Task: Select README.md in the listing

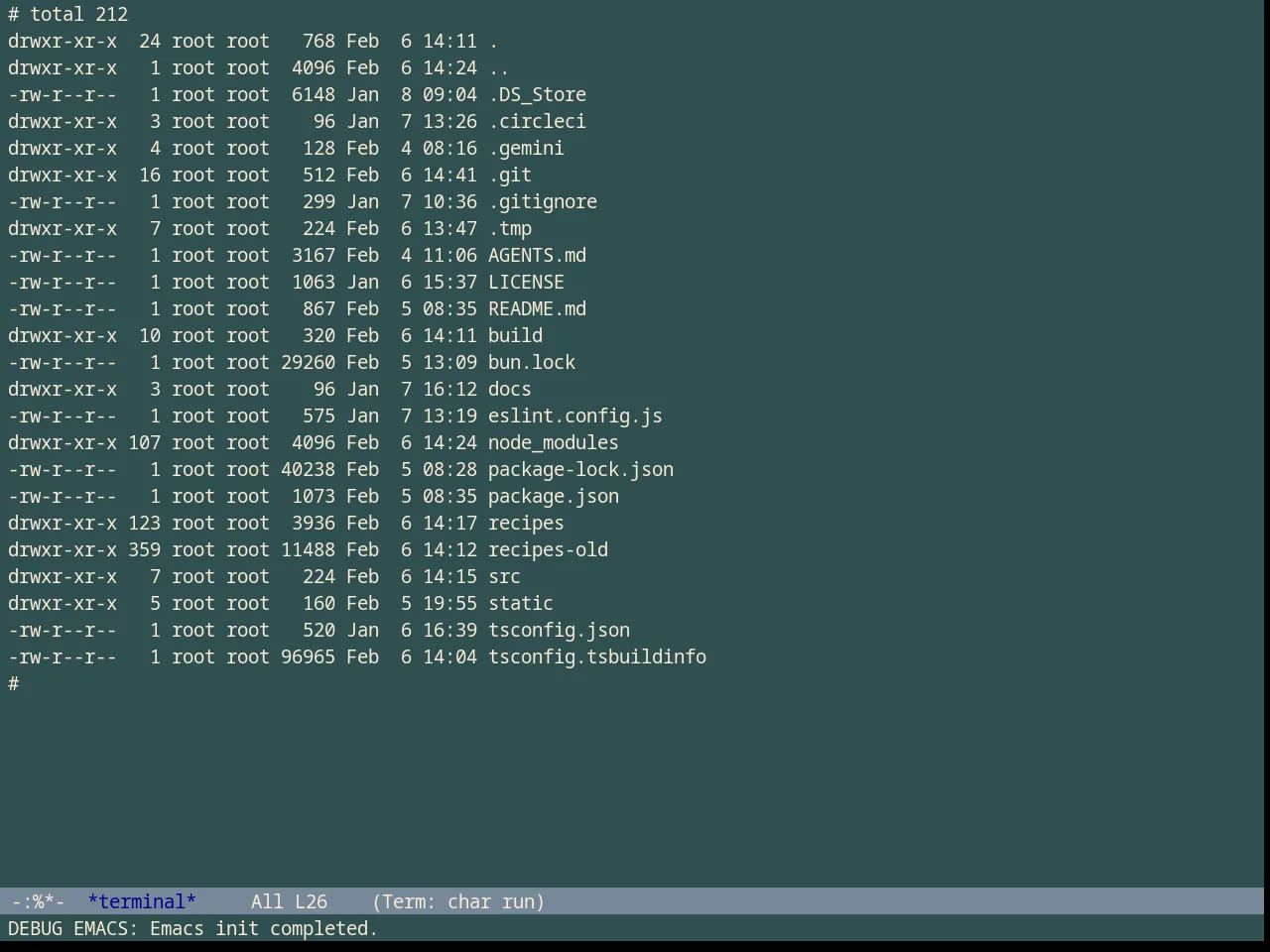Action: (537, 308)
